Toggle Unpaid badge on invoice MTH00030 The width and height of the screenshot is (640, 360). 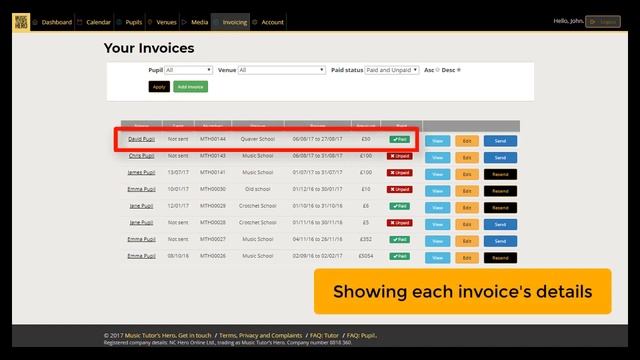(x=400, y=189)
